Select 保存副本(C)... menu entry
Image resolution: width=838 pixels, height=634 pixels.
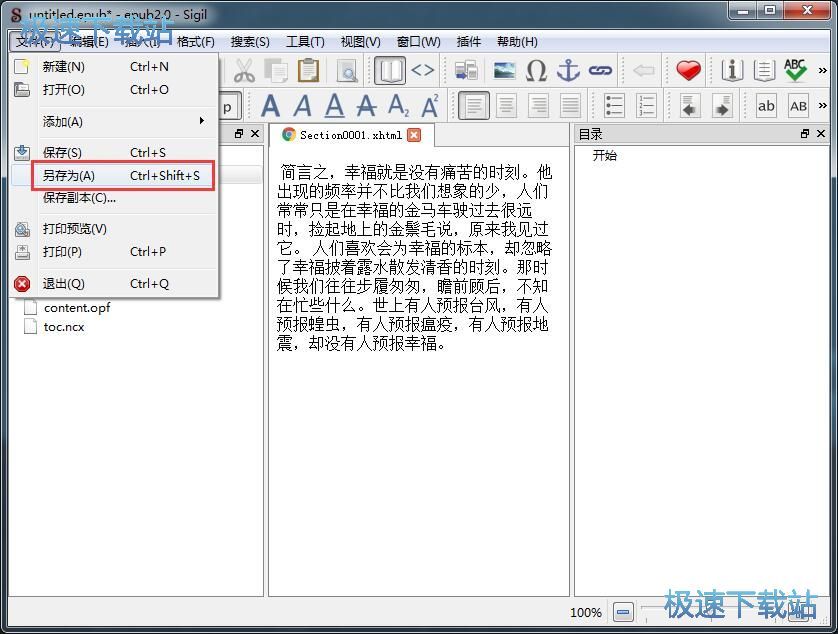114,198
